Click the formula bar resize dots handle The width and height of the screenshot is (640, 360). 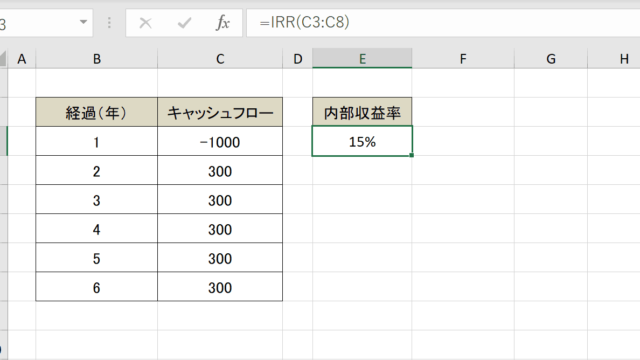(x=109, y=23)
